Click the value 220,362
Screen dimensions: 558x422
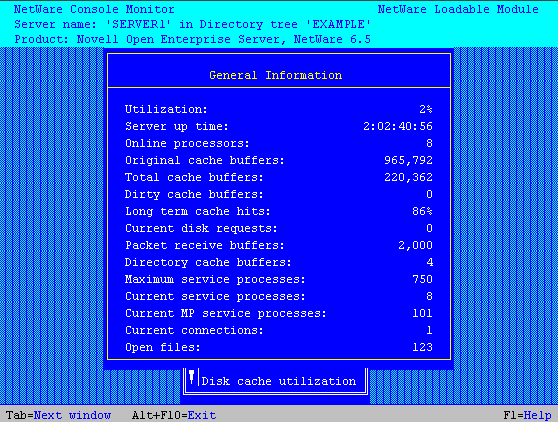click(408, 177)
